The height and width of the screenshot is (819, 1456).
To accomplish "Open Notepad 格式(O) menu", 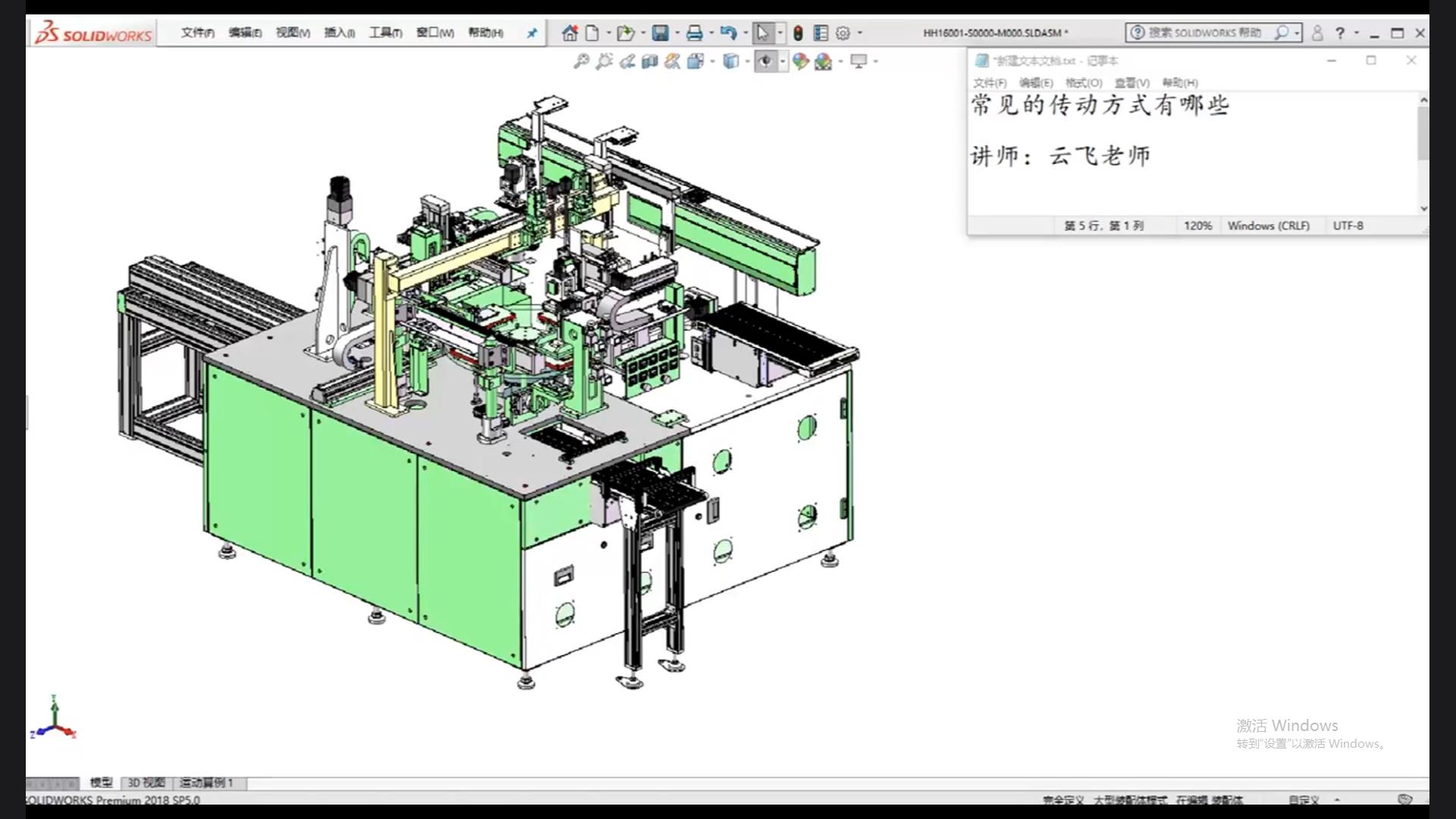I will click(1084, 83).
